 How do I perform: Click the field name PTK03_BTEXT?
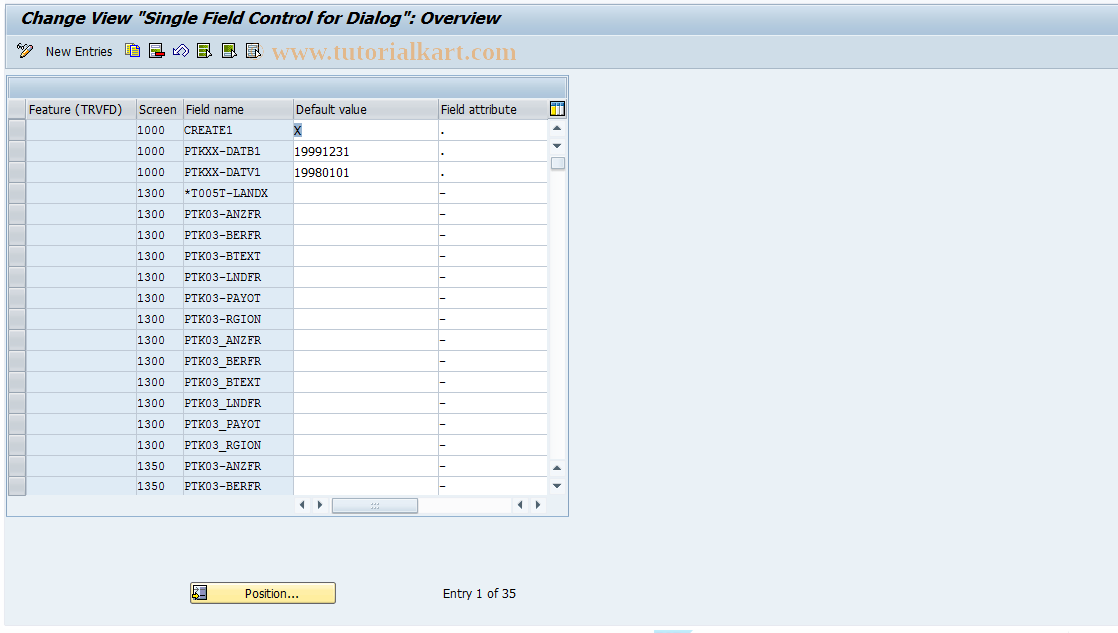coord(222,382)
